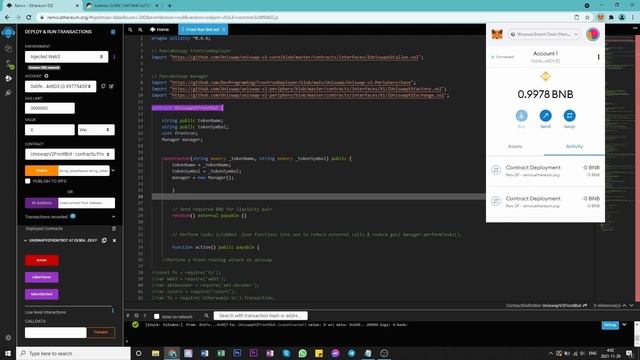Open Deploy & Run sidebar icon
The height and width of the screenshot is (360, 640).
(8, 78)
